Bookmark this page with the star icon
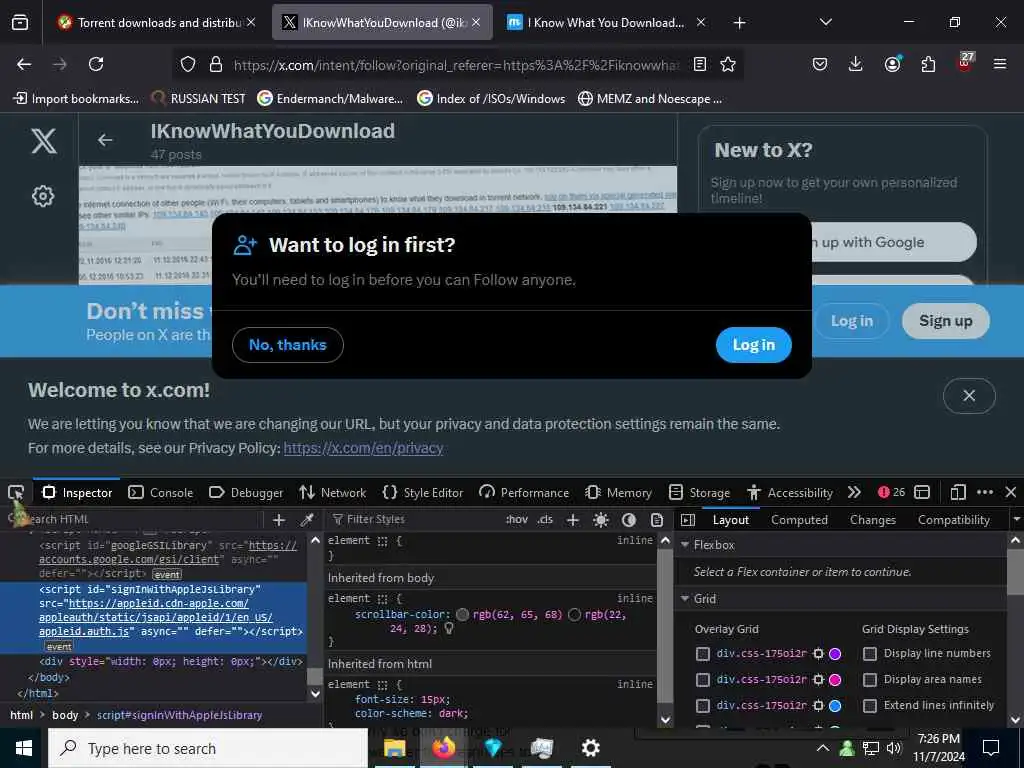1024x768 pixels. (x=728, y=64)
